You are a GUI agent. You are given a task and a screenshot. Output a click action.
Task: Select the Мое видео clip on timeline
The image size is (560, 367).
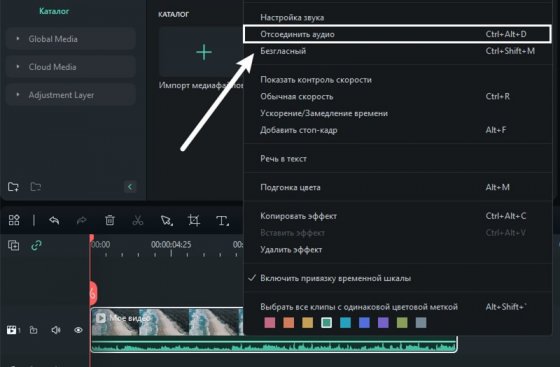(167, 322)
